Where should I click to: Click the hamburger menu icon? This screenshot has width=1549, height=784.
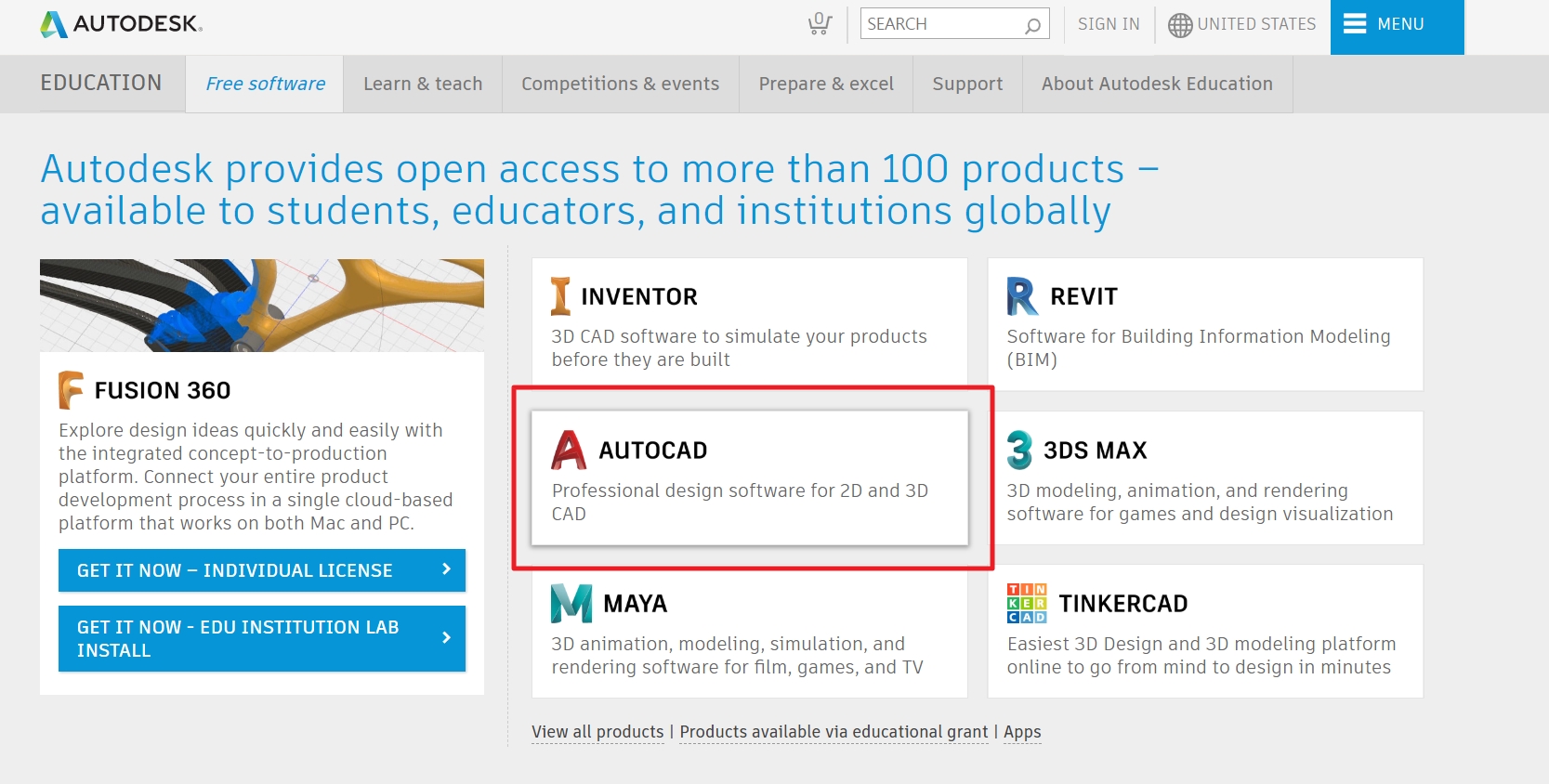[1355, 24]
